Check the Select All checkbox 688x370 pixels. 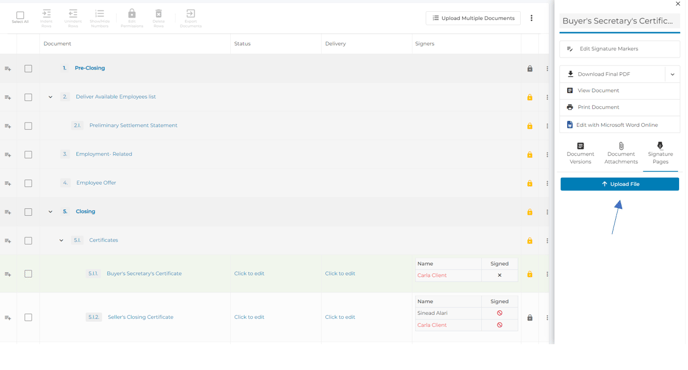tap(20, 15)
